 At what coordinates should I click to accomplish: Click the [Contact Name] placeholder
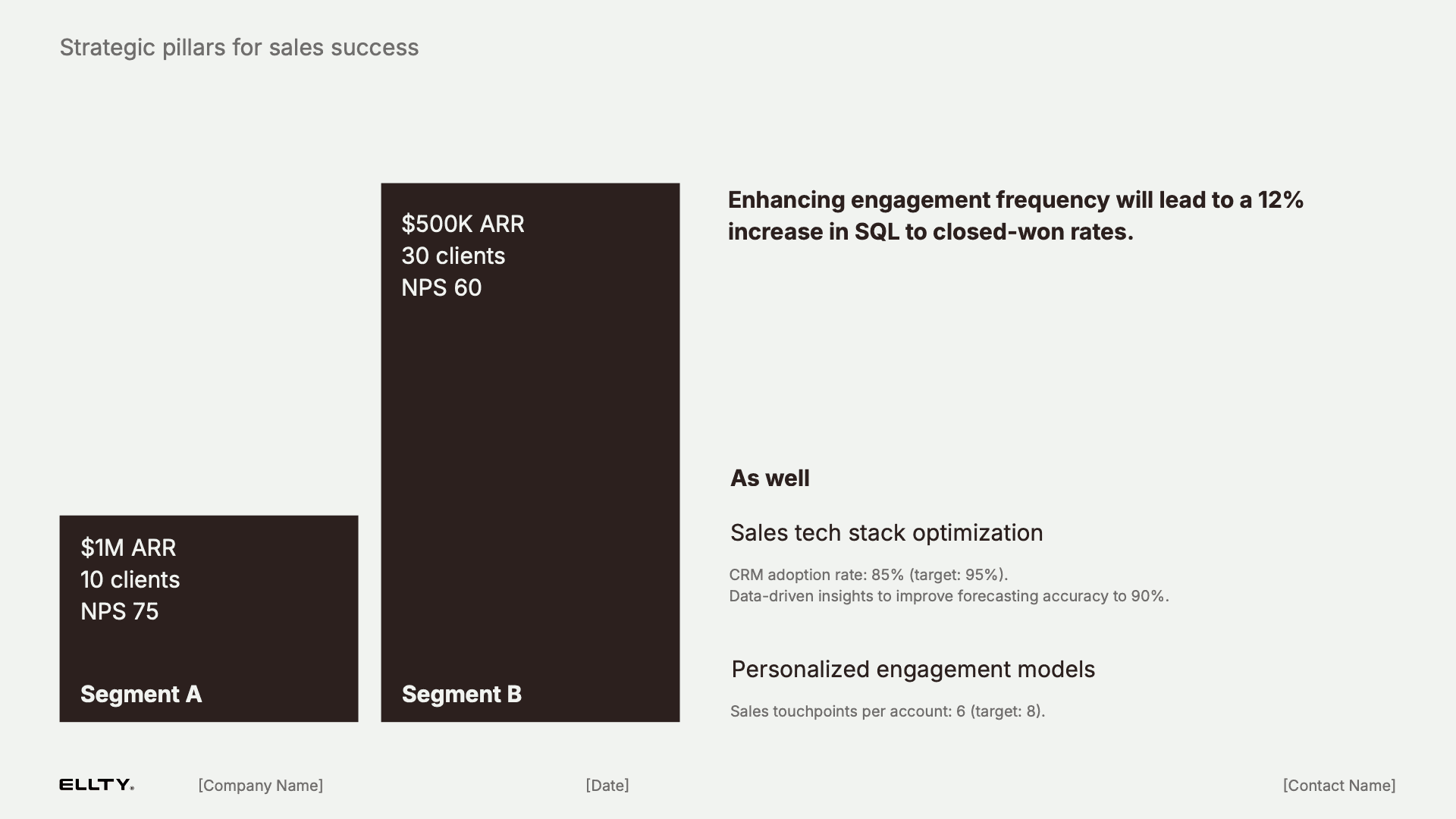pos(1338,786)
